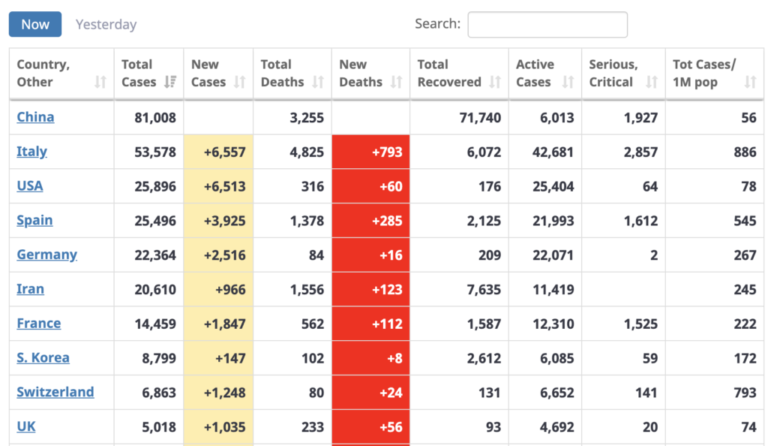Screen dimensions: 768x446
Task: Click the Country, Other header text
Action: 43,73
